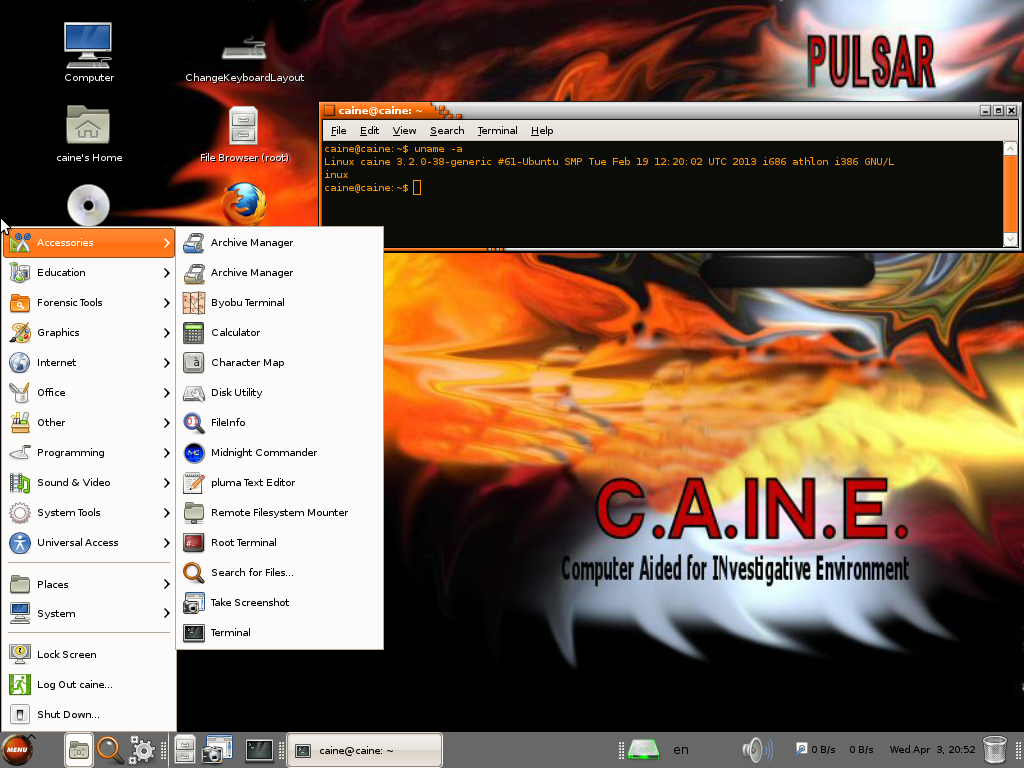Screen dimensions: 1024x768
Task: Click the MENU button in the panel
Action: pos(17,750)
